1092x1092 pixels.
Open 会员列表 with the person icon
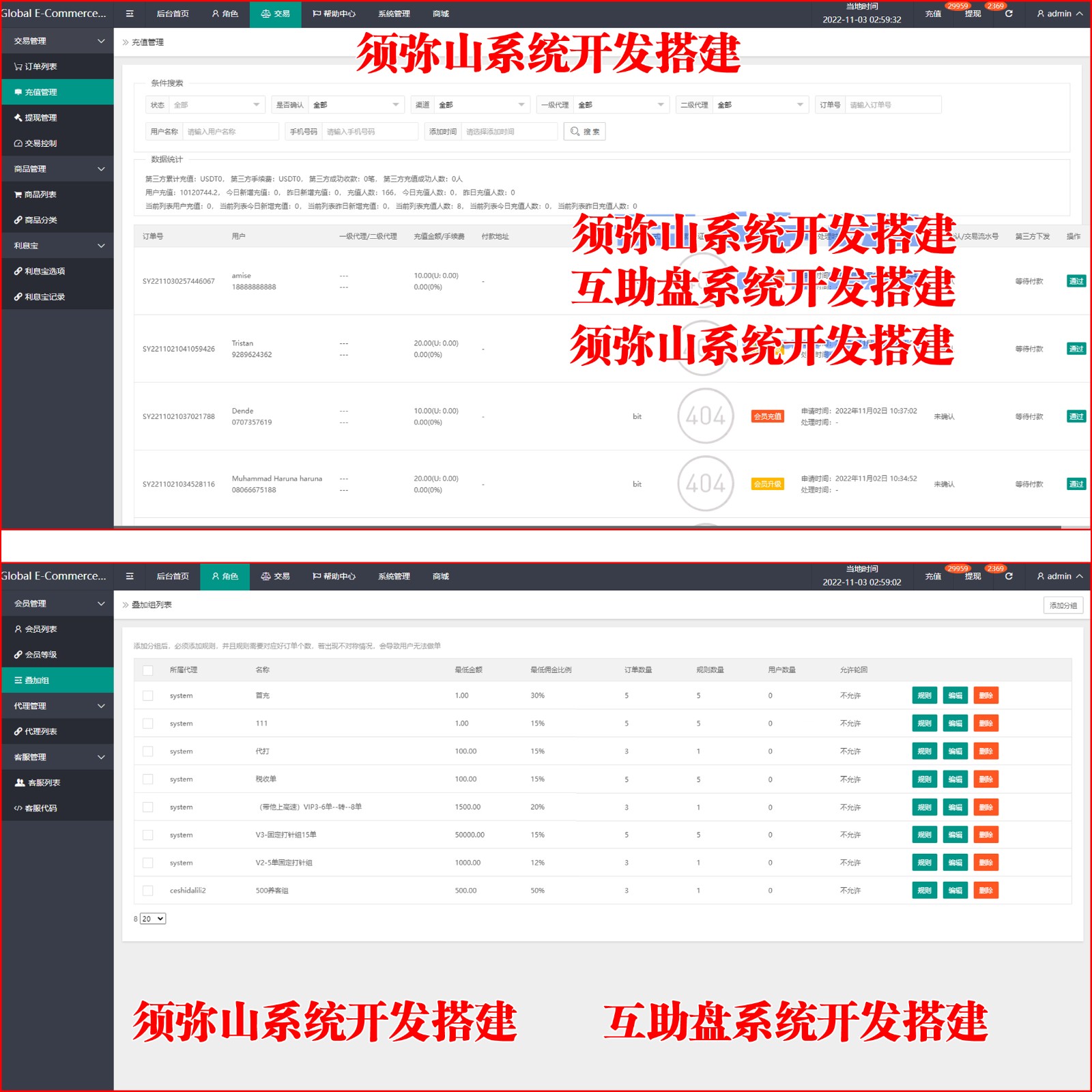click(18, 629)
